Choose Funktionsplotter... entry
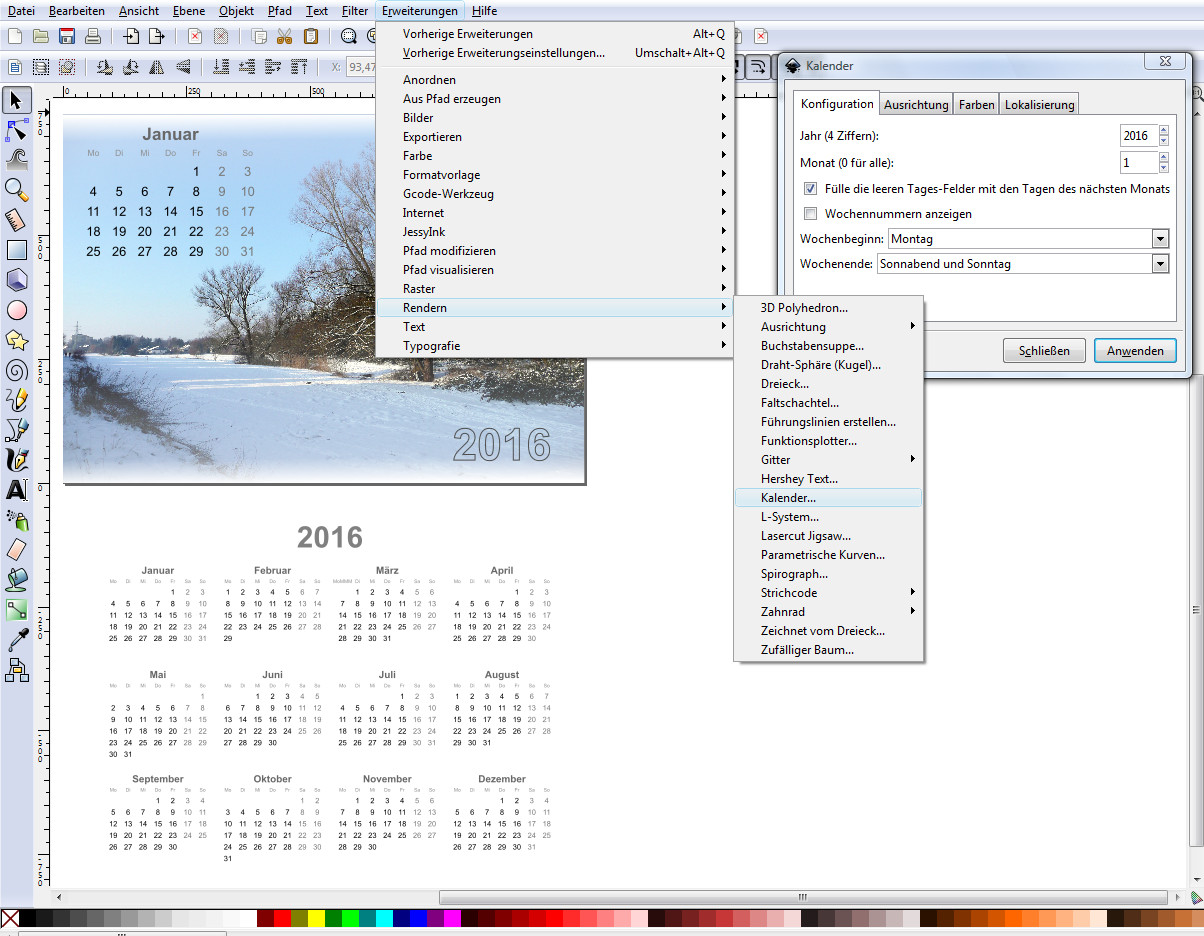Viewport: 1204px width, 936px height. 828,441
